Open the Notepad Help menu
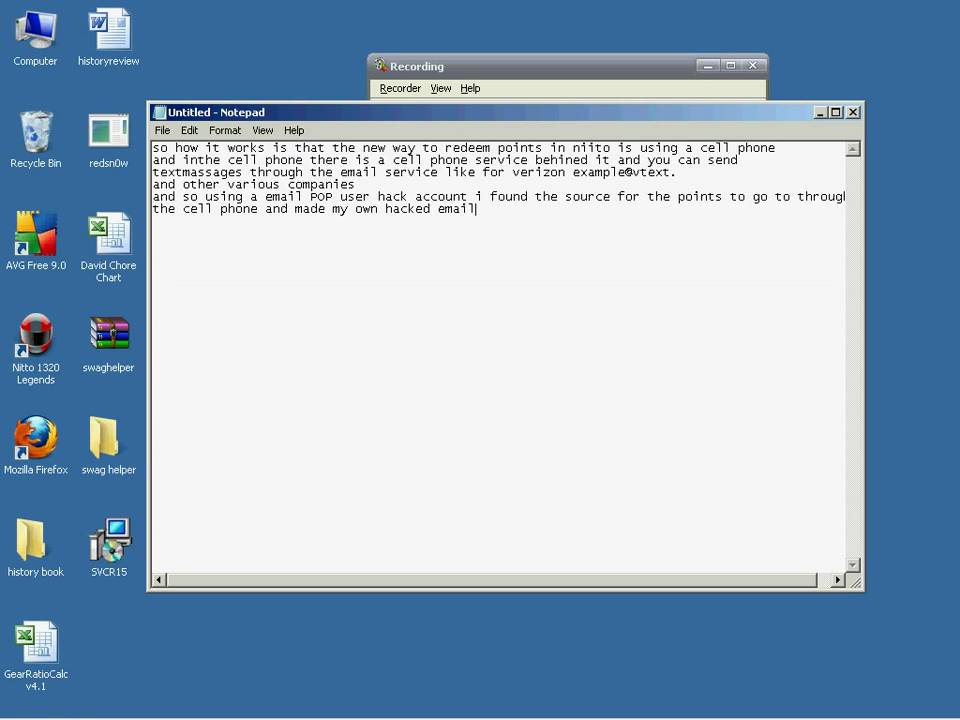 [x=294, y=130]
